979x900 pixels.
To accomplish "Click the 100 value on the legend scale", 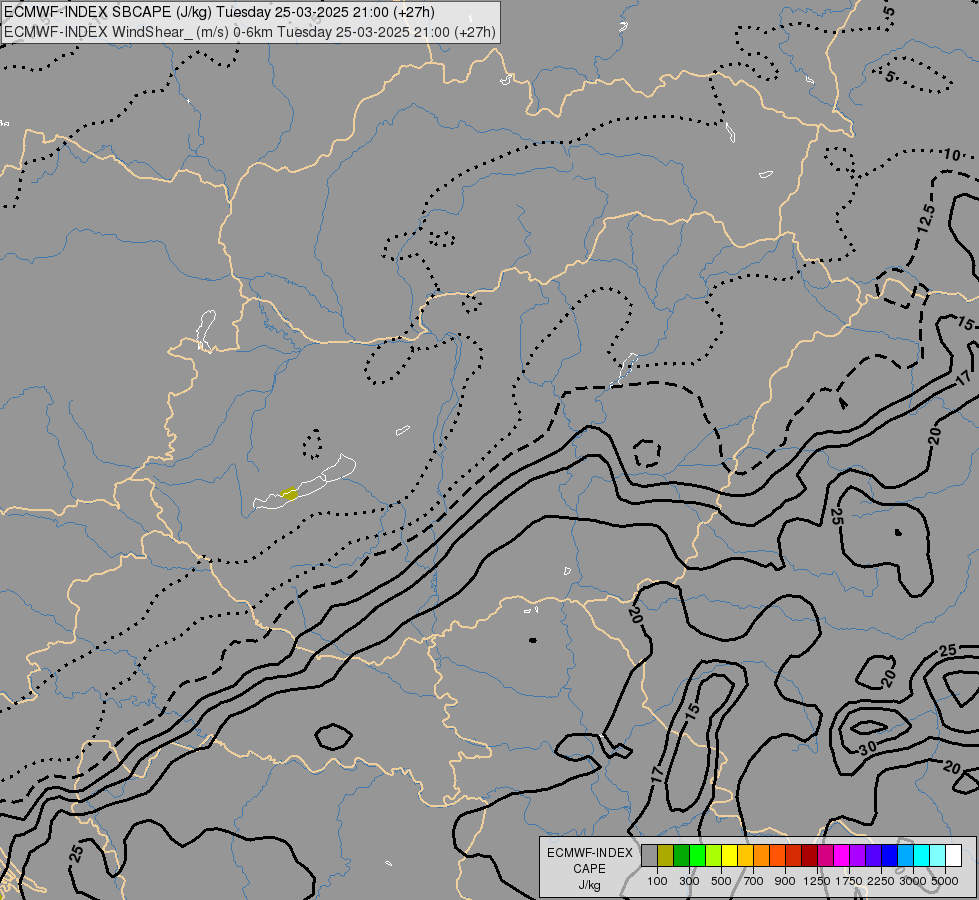I will (x=657, y=881).
